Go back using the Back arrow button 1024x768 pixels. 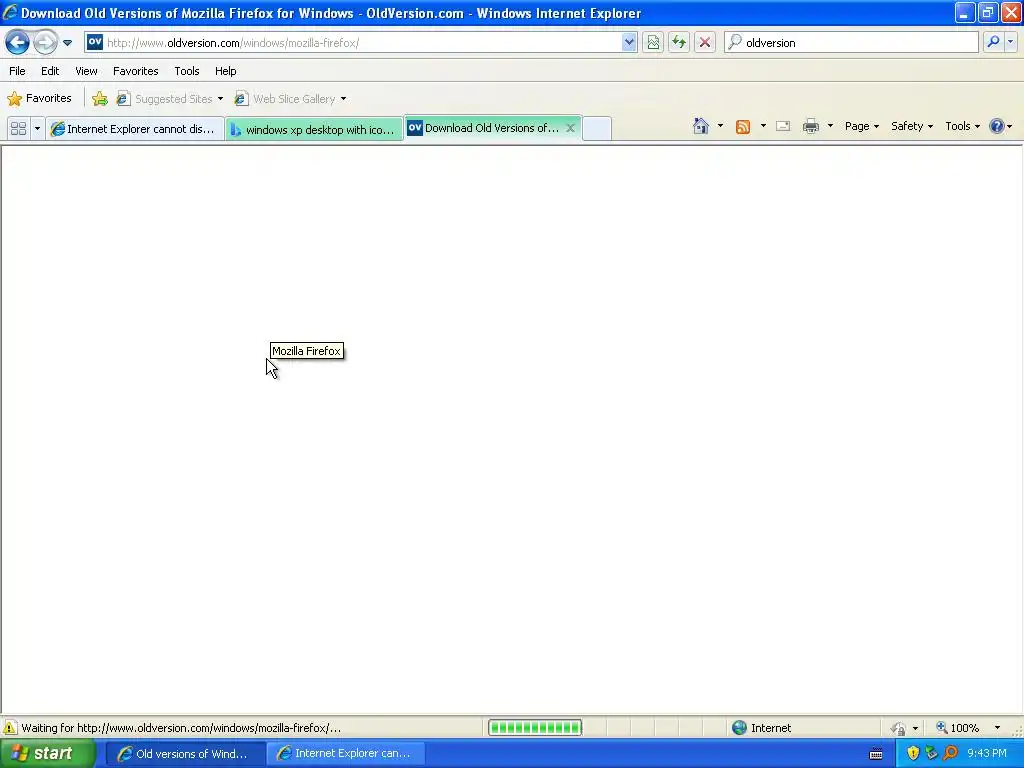(x=18, y=43)
